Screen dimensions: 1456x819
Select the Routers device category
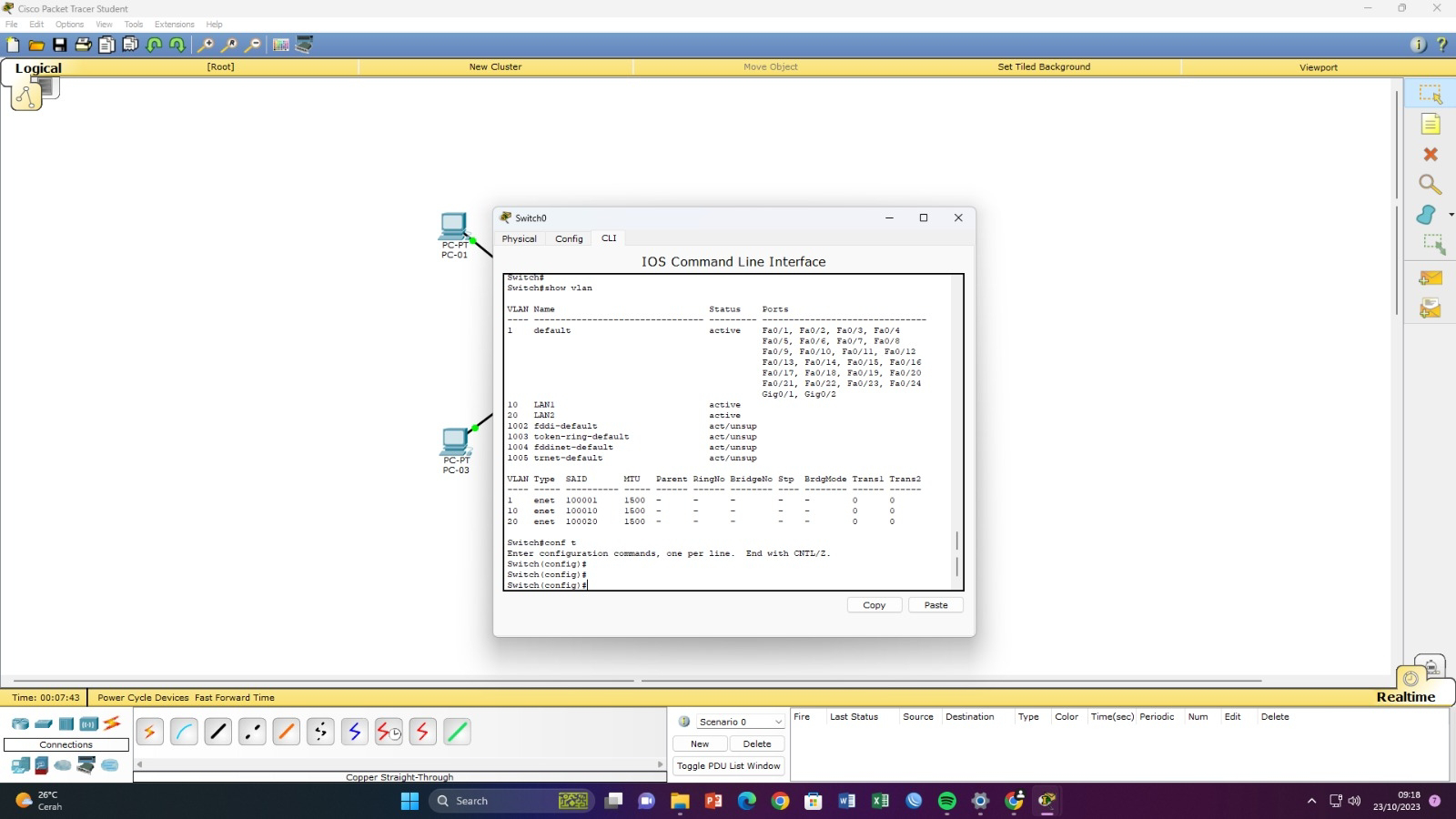pyautogui.click(x=20, y=724)
